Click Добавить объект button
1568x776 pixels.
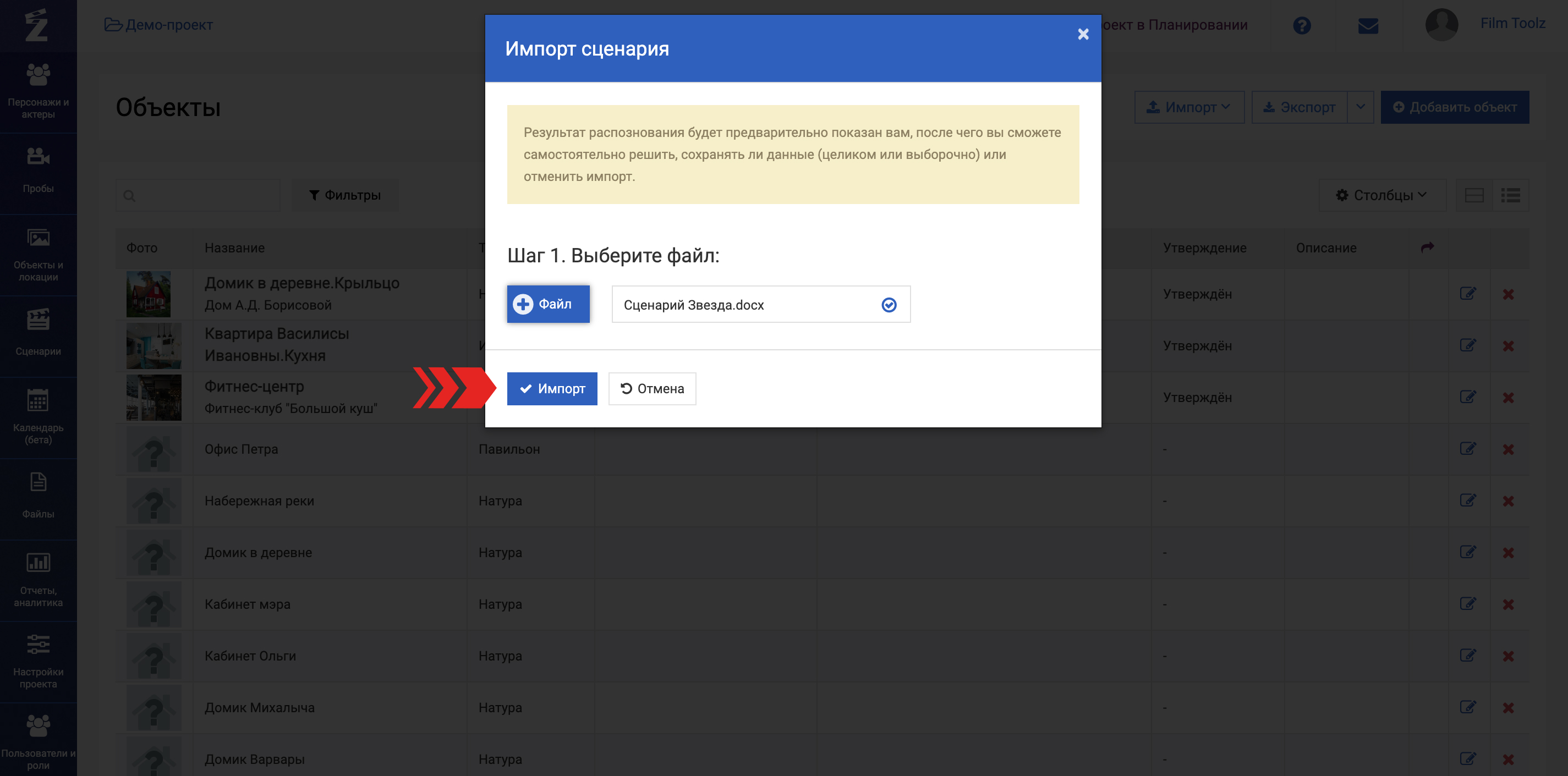pos(1454,107)
